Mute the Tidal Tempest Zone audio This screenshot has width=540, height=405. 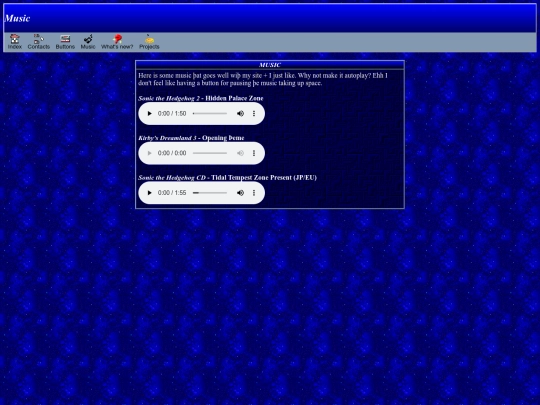click(x=240, y=193)
